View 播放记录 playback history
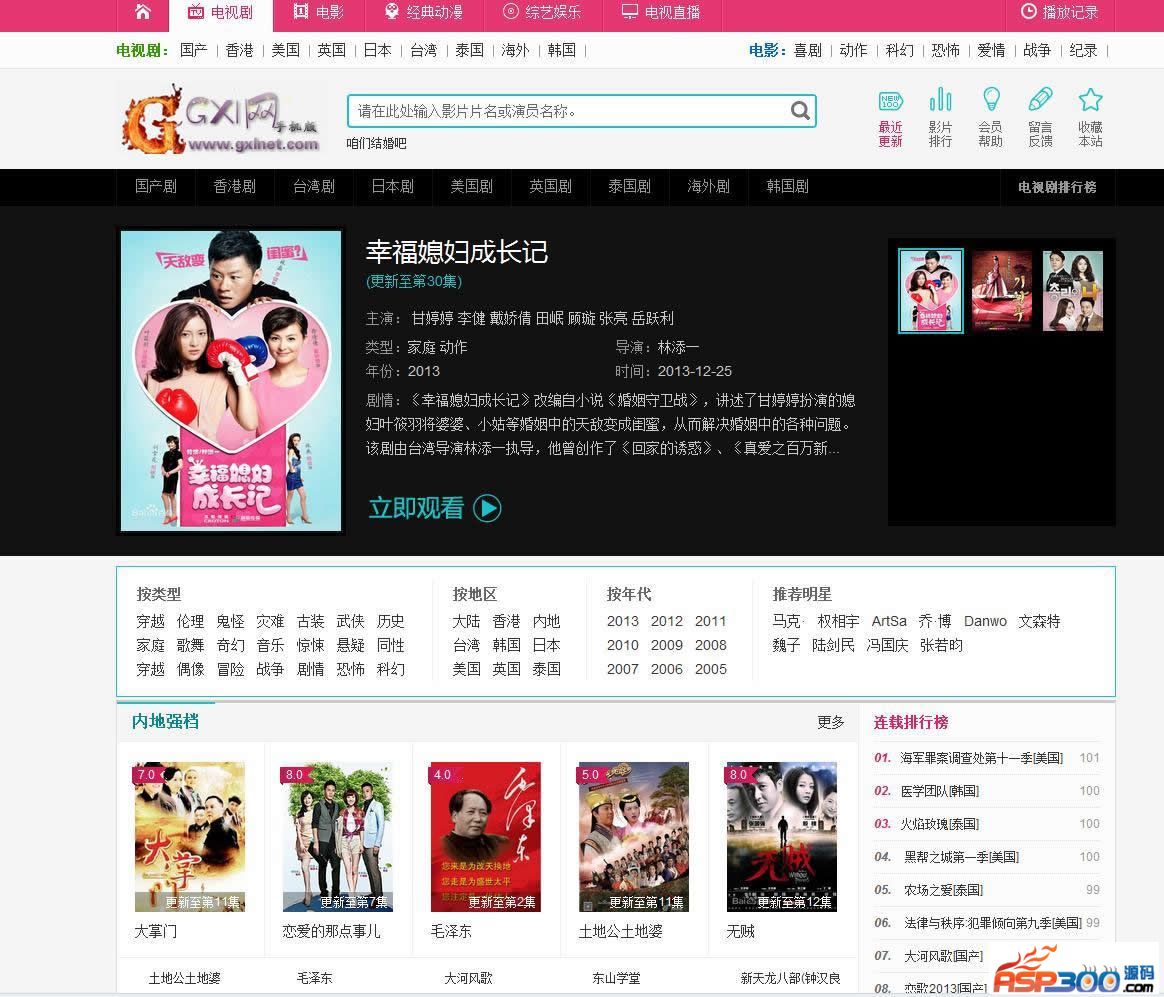This screenshot has height=997, width=1164. [x=1059, y=13]
